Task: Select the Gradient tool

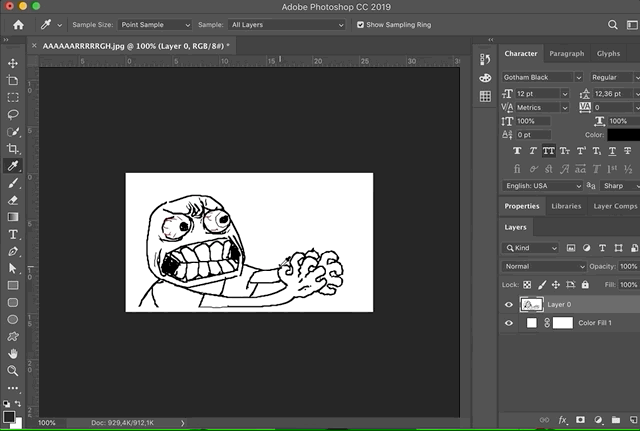Action: pos(13,217)
